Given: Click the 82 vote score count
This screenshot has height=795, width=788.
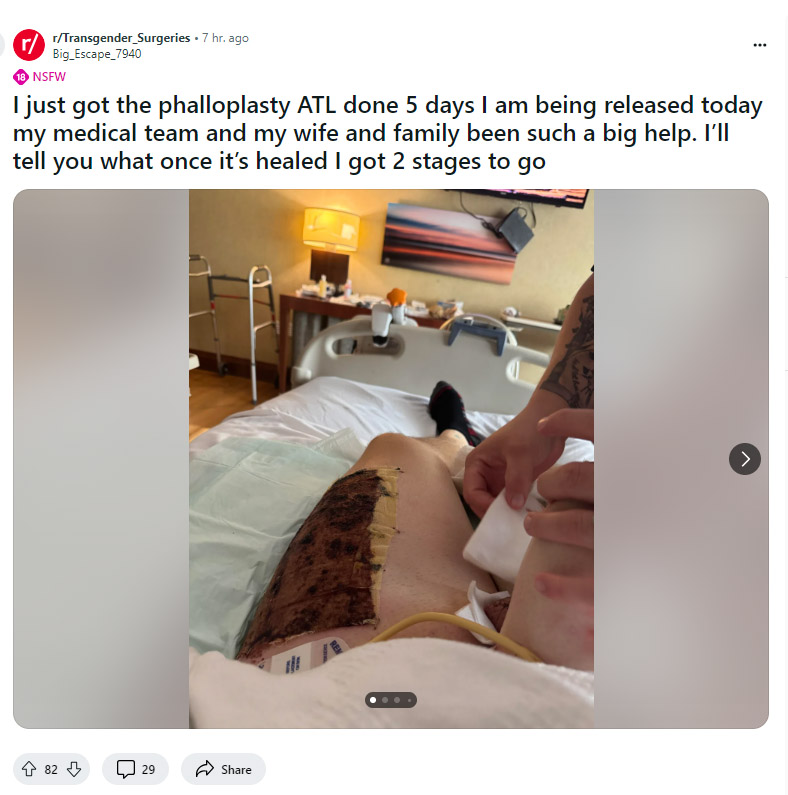Looking at the screenshot, I should point(51,770).
